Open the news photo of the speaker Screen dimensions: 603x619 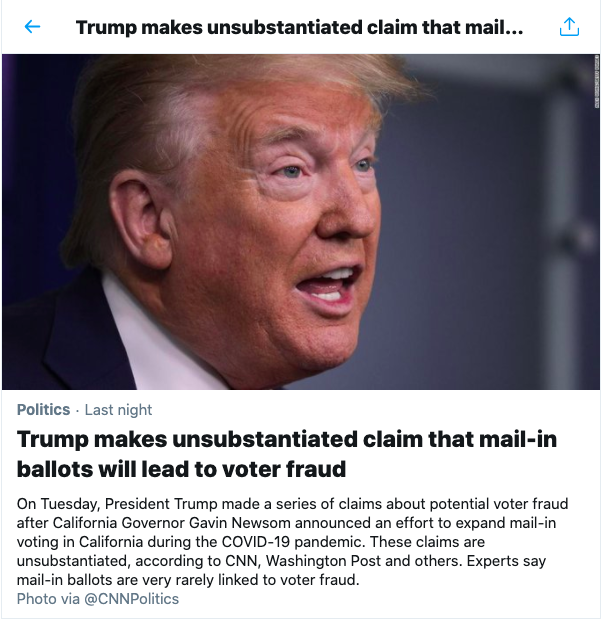click(300, 222)
